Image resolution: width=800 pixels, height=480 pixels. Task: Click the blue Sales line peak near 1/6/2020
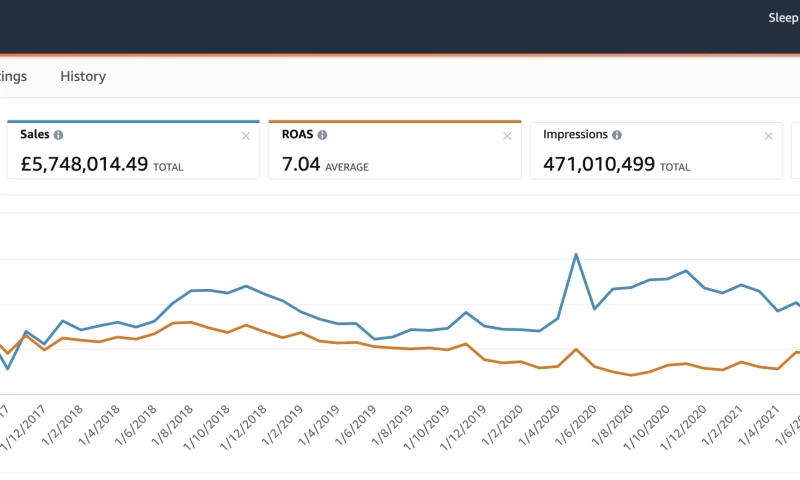pyautogui.click(x=576, y=254)
